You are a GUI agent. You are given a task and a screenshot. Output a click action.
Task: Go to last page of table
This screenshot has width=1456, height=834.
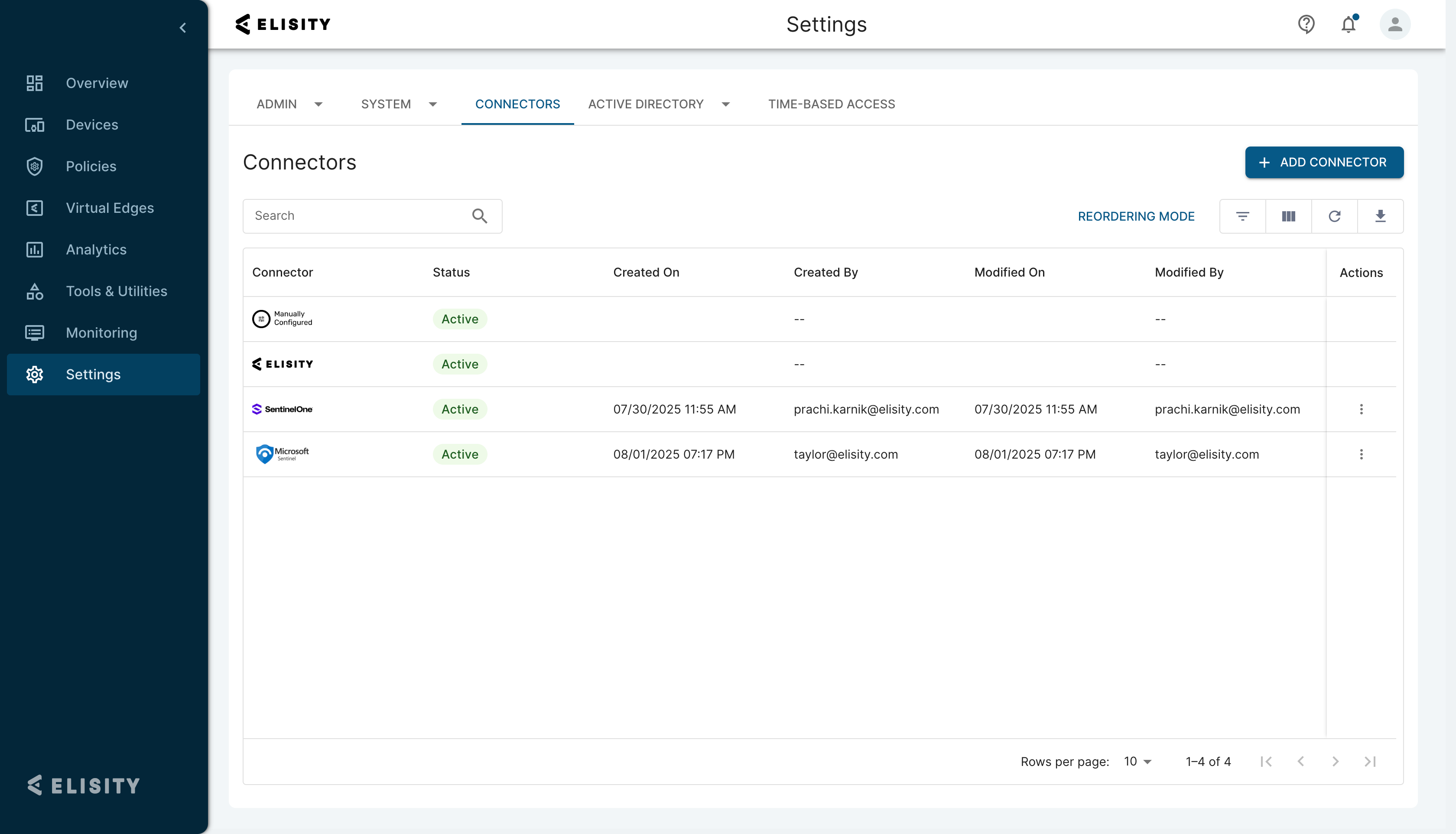click(x=1369, y=761)
